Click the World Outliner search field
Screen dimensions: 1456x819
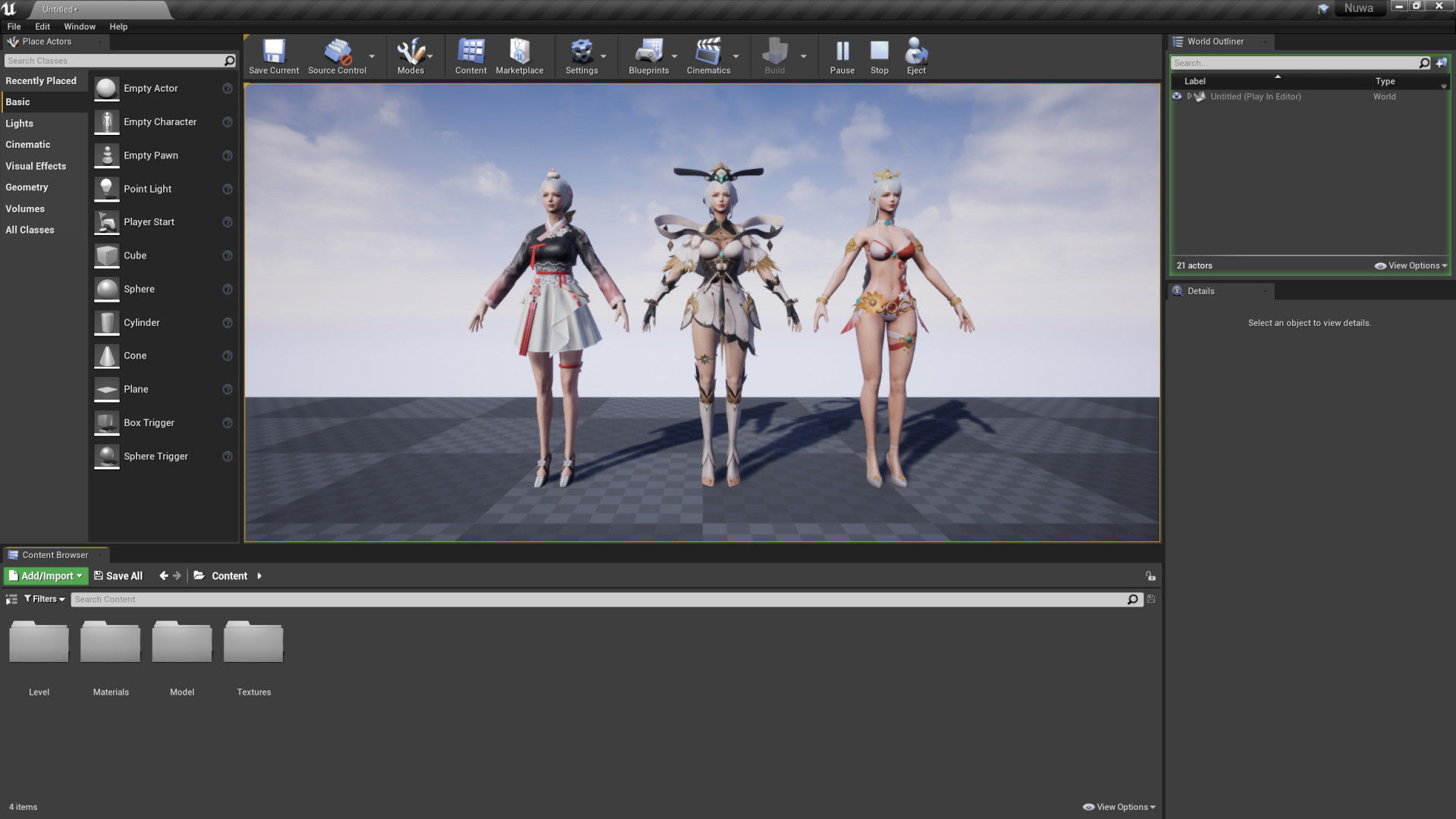(x=1295, y=63)
